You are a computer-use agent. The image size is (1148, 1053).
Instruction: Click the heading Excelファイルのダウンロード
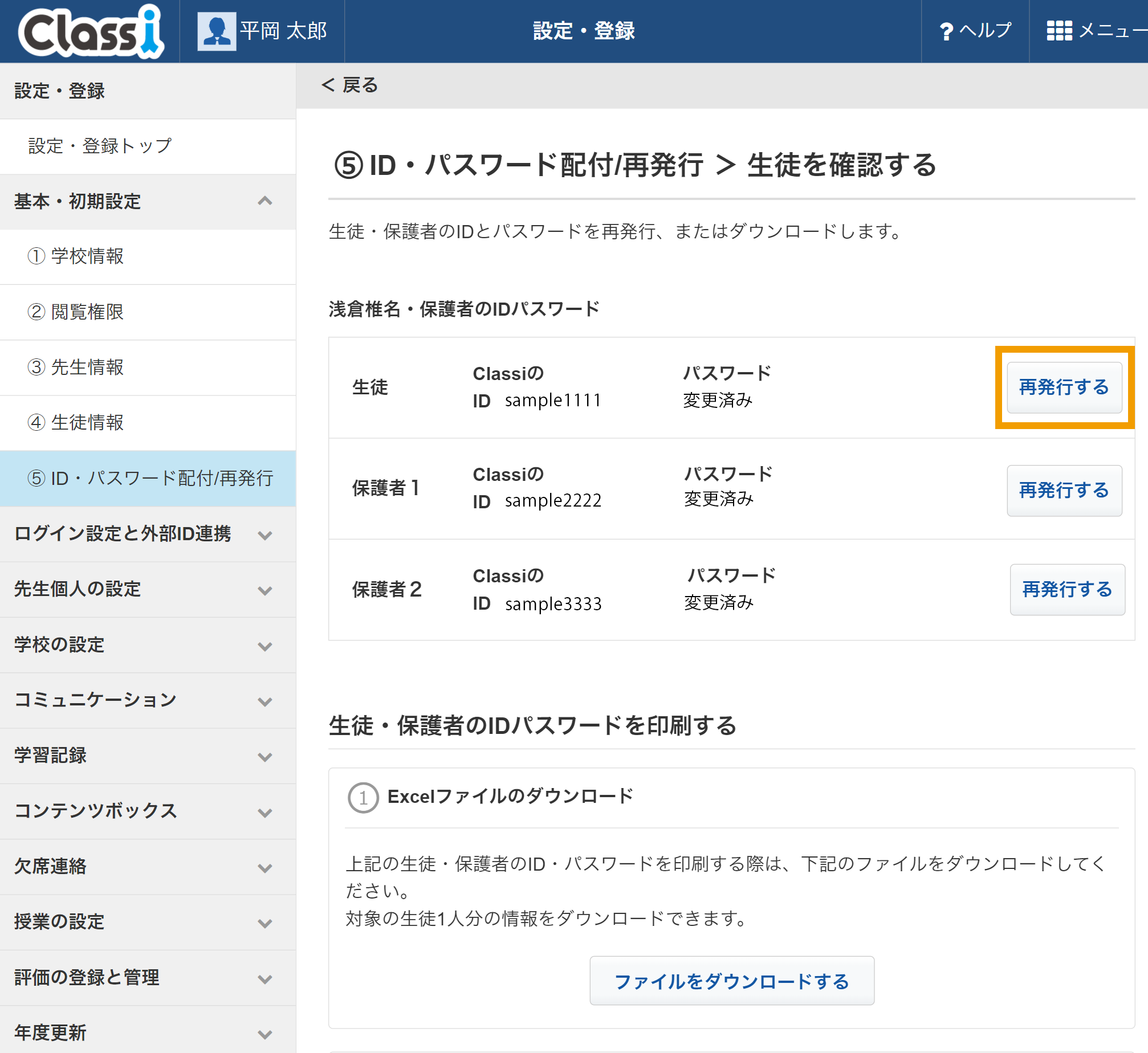[x=510, y=796]
